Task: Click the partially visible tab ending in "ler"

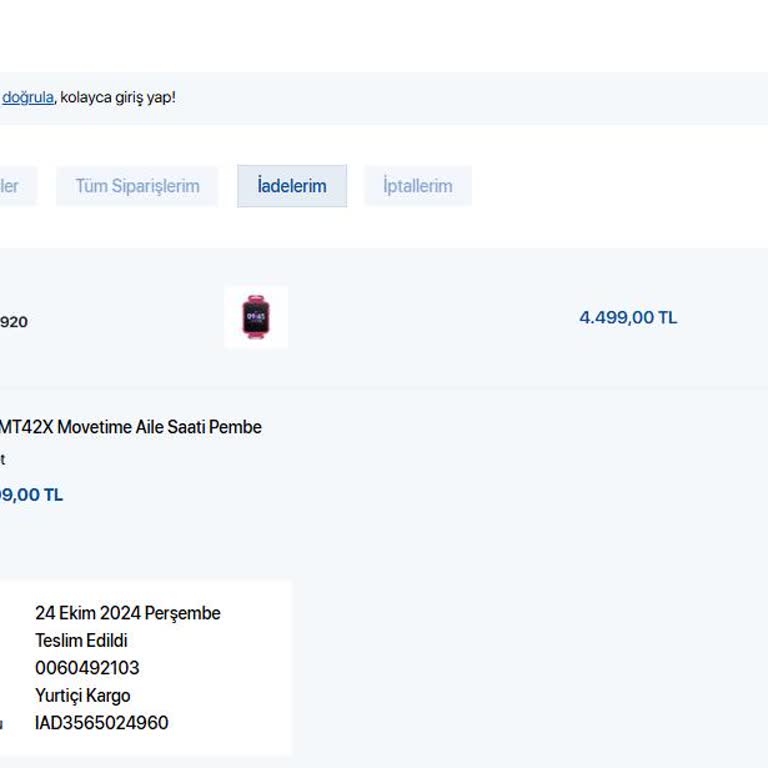Action: coord(12,186)
